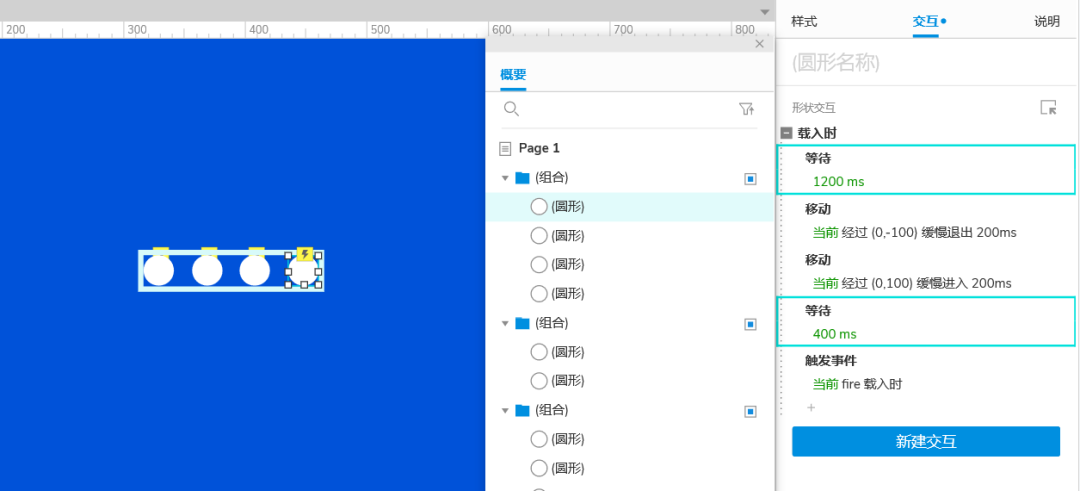Click the bottom (组合) folder icon
The width and height of the screenshot is (1080, 491).
[523, 410]
